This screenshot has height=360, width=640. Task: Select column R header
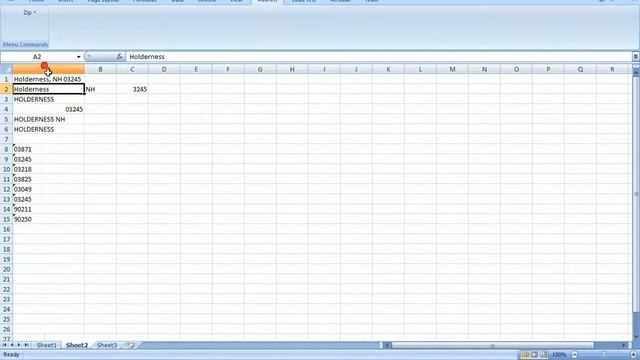click(x=612, y=69)
